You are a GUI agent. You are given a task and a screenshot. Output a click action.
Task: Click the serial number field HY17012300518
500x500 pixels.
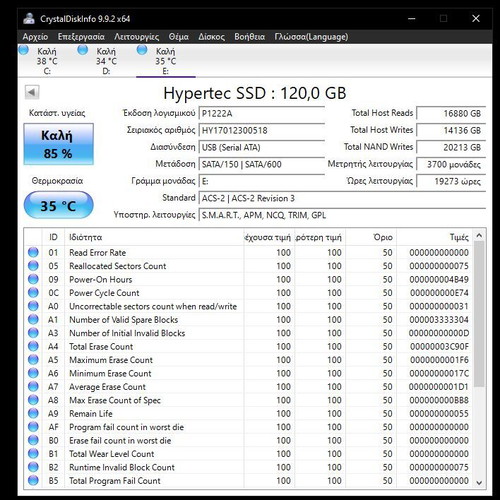[262, 130]
